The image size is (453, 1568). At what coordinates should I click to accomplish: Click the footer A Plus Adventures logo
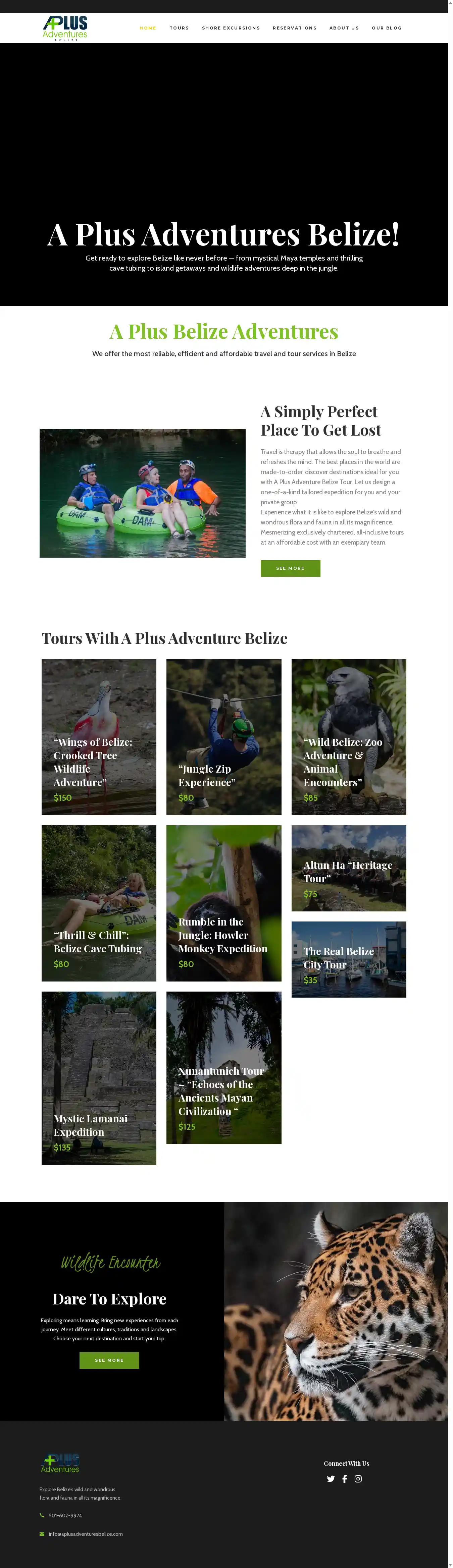(x=60, y=1463)
